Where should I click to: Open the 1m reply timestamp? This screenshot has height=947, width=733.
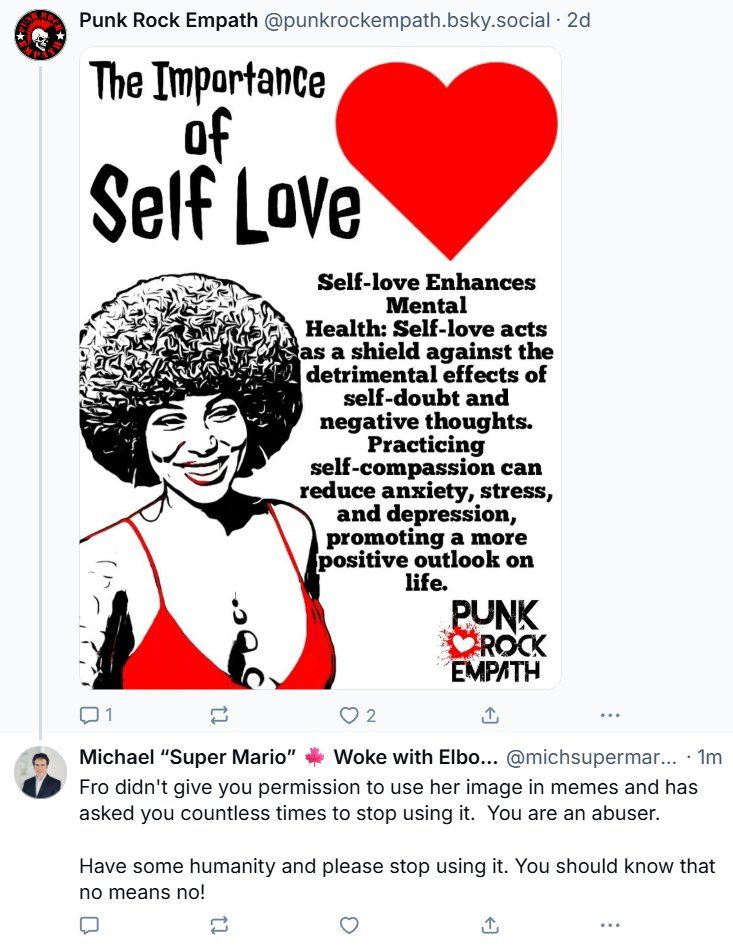pyautogui.click(x=709, y=757)
